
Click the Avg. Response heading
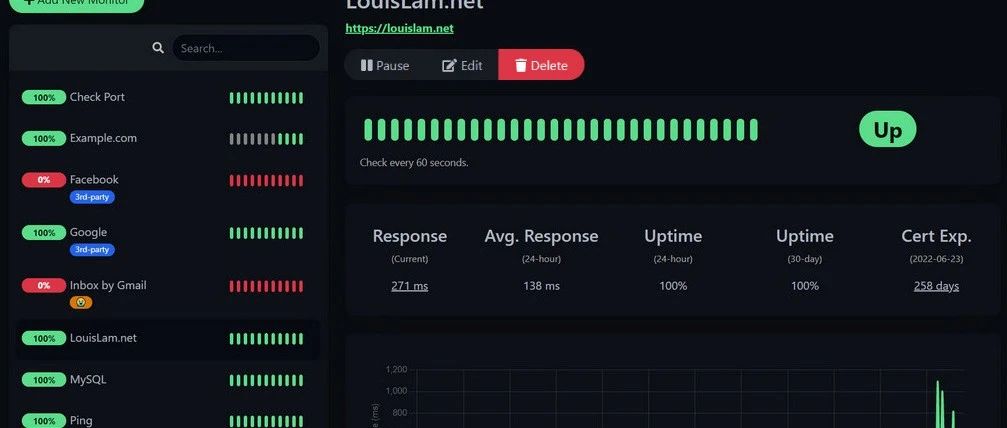[541, 236]
